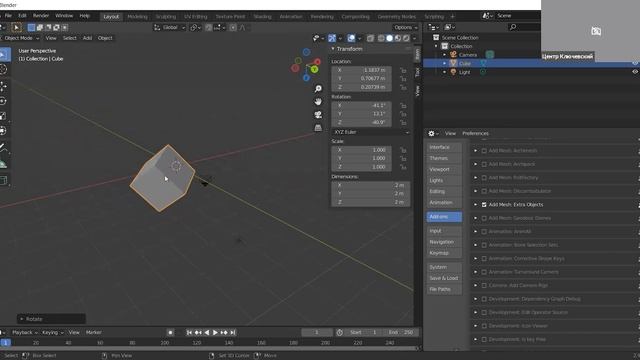The width and height of the screenshot is (640, 360).
Task: Click the lock icon beside Location X
Action: (403, 70)
